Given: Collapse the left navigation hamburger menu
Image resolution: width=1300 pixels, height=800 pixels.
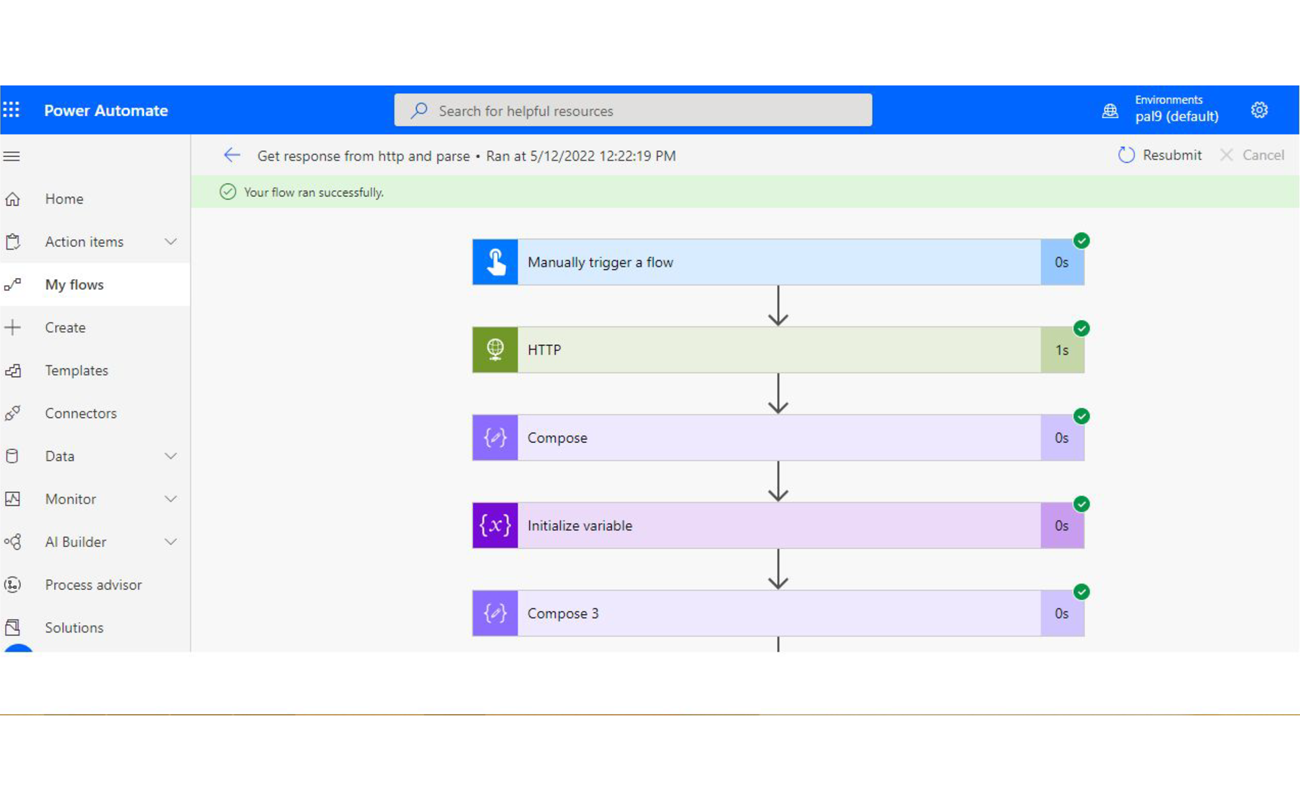Looking at the screenshot, I should click(x=12, y=156).
